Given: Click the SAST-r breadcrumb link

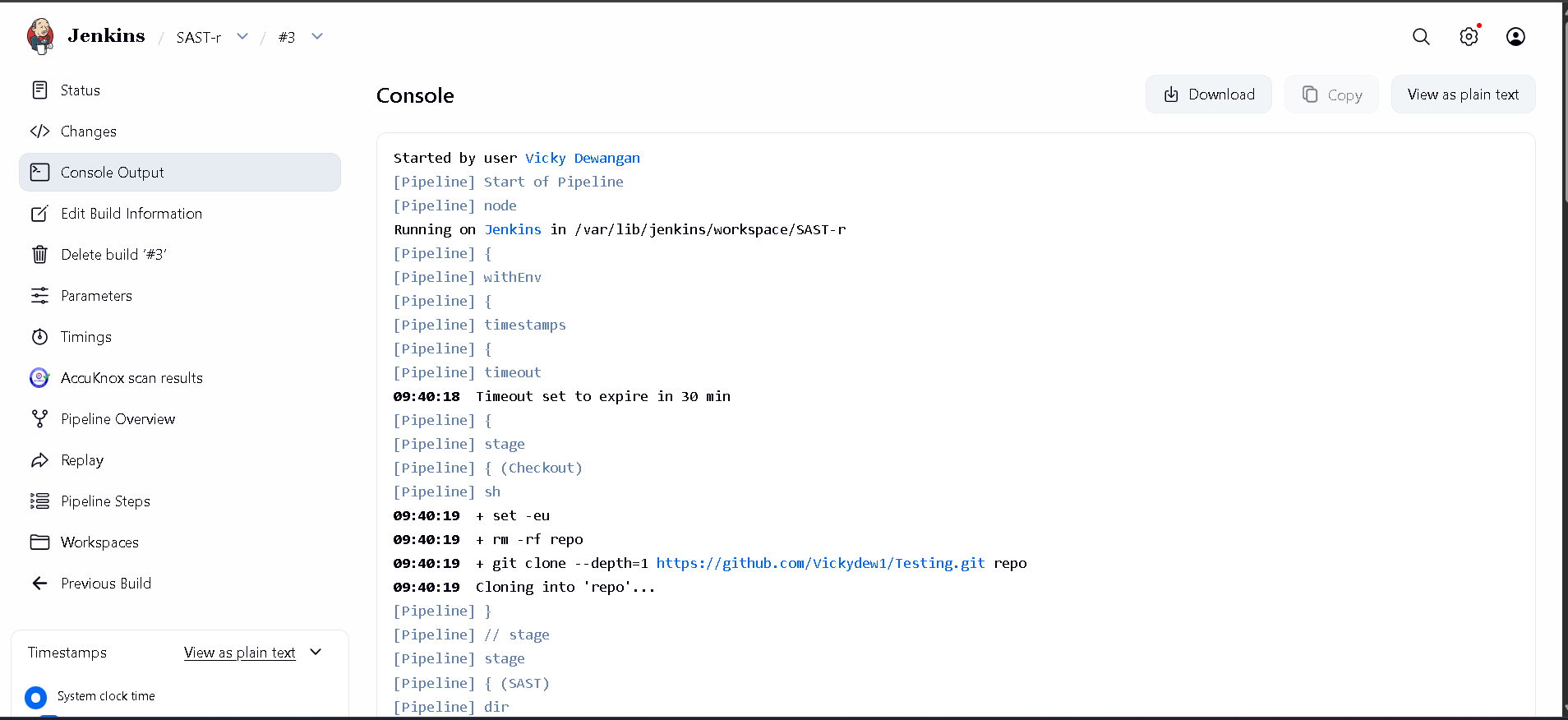Looking at the screenshot, I should point(199,37).
